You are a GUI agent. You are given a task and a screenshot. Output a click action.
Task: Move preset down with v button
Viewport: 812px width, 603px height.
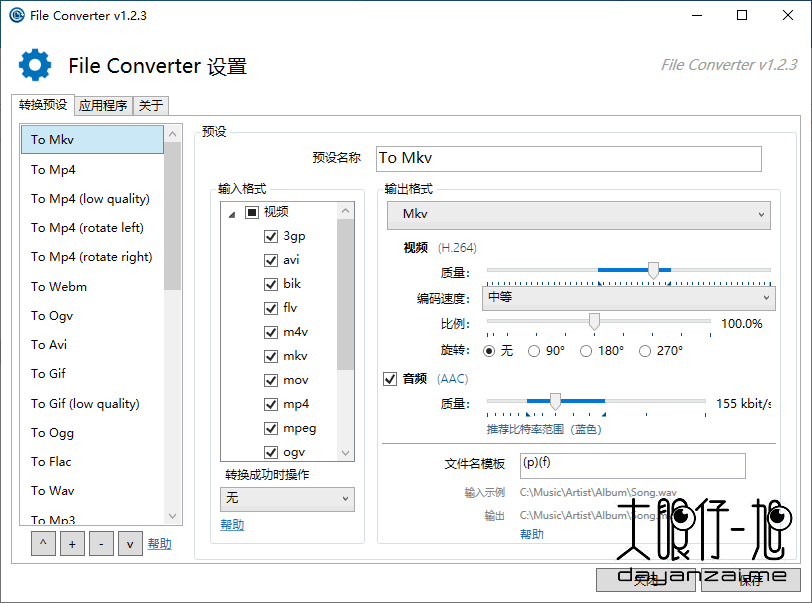tap(130, 543)
